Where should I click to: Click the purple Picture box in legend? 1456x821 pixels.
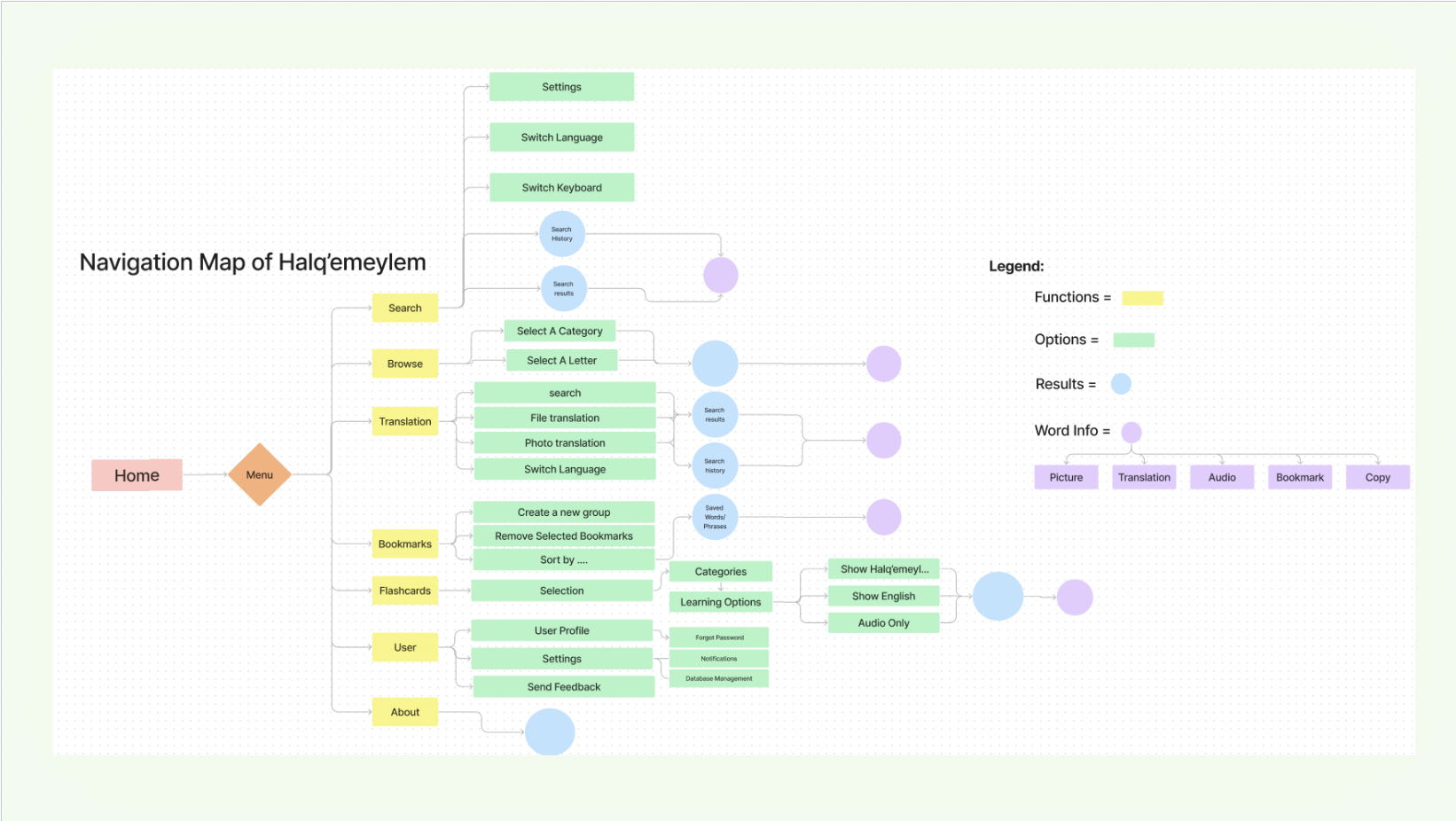1067,477
